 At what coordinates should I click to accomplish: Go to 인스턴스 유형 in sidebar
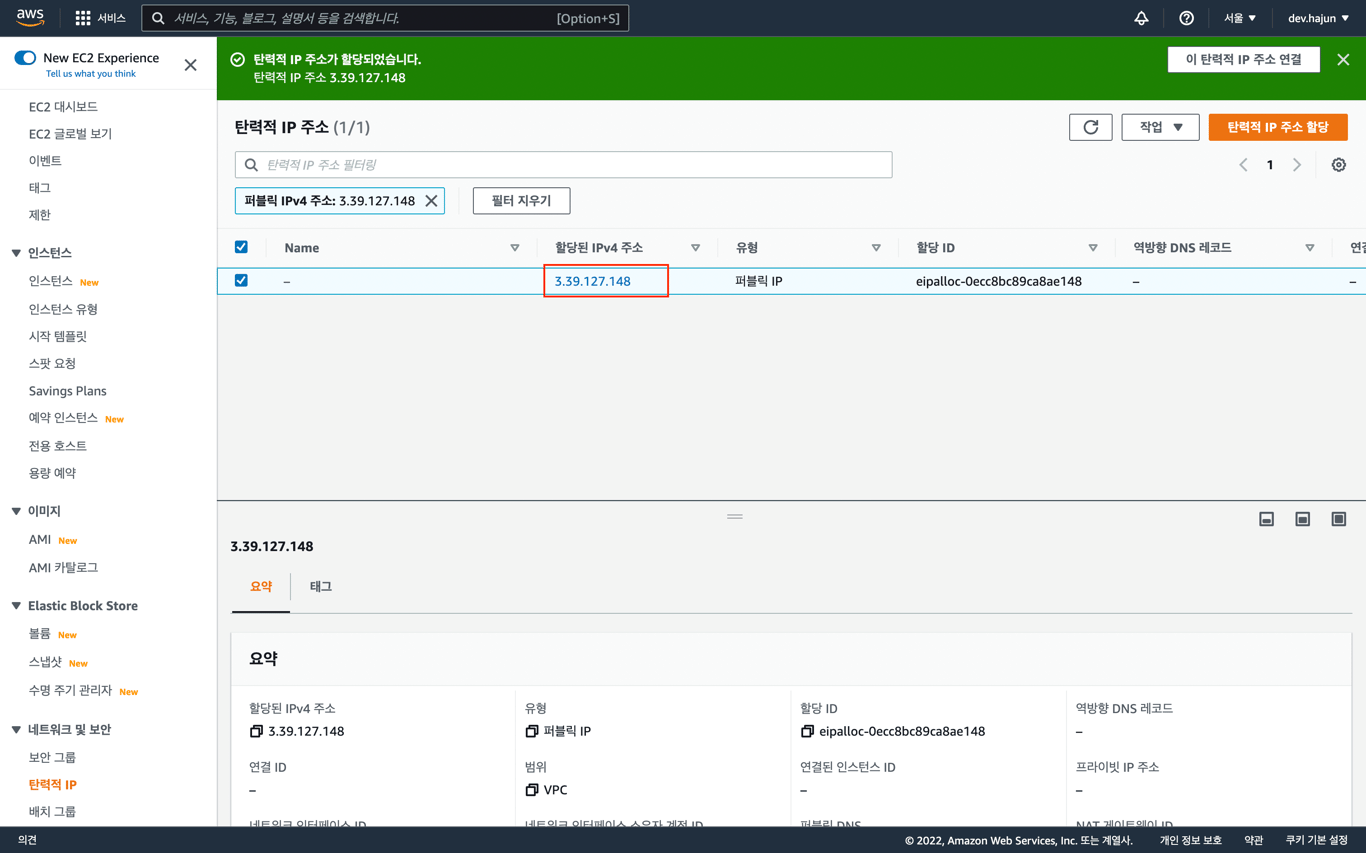pos(63,310)
